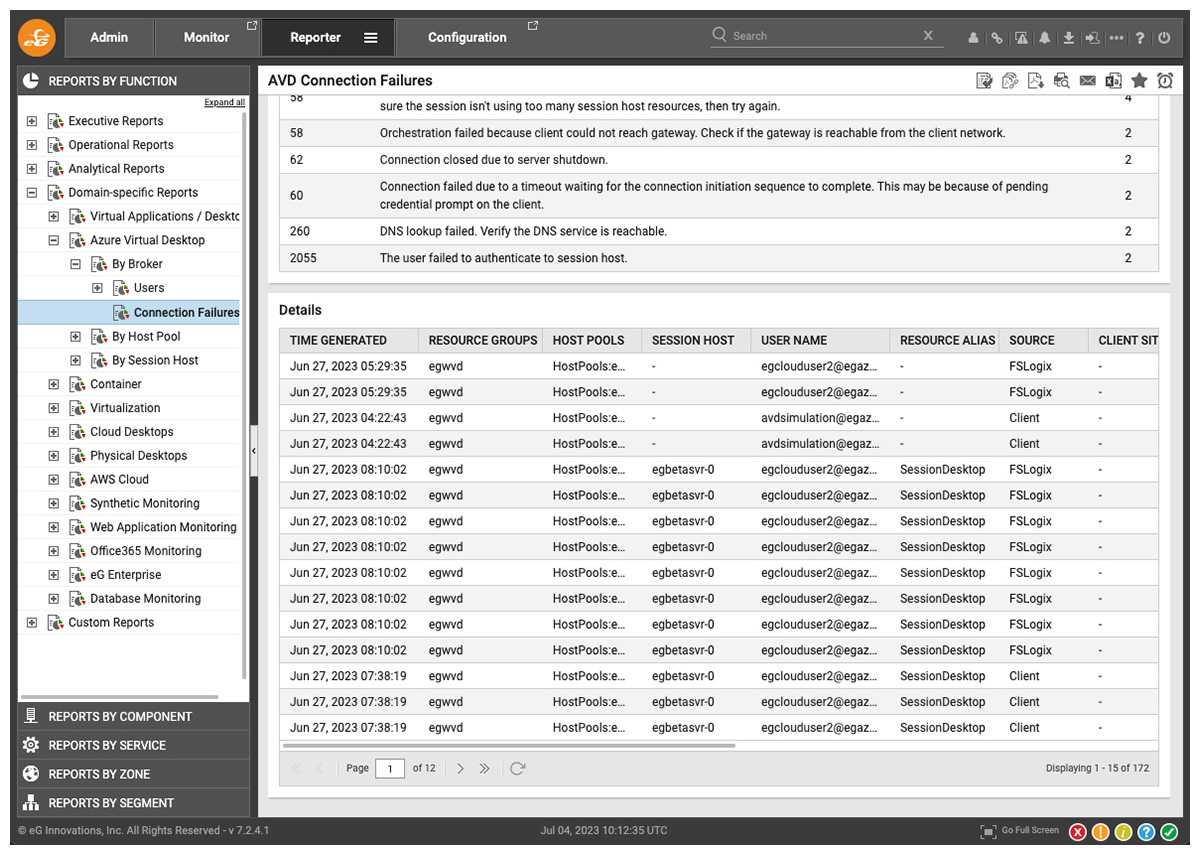This screenshot has width=1200, height=855.
Task: Open the Configuration tab
Action: 468,38
